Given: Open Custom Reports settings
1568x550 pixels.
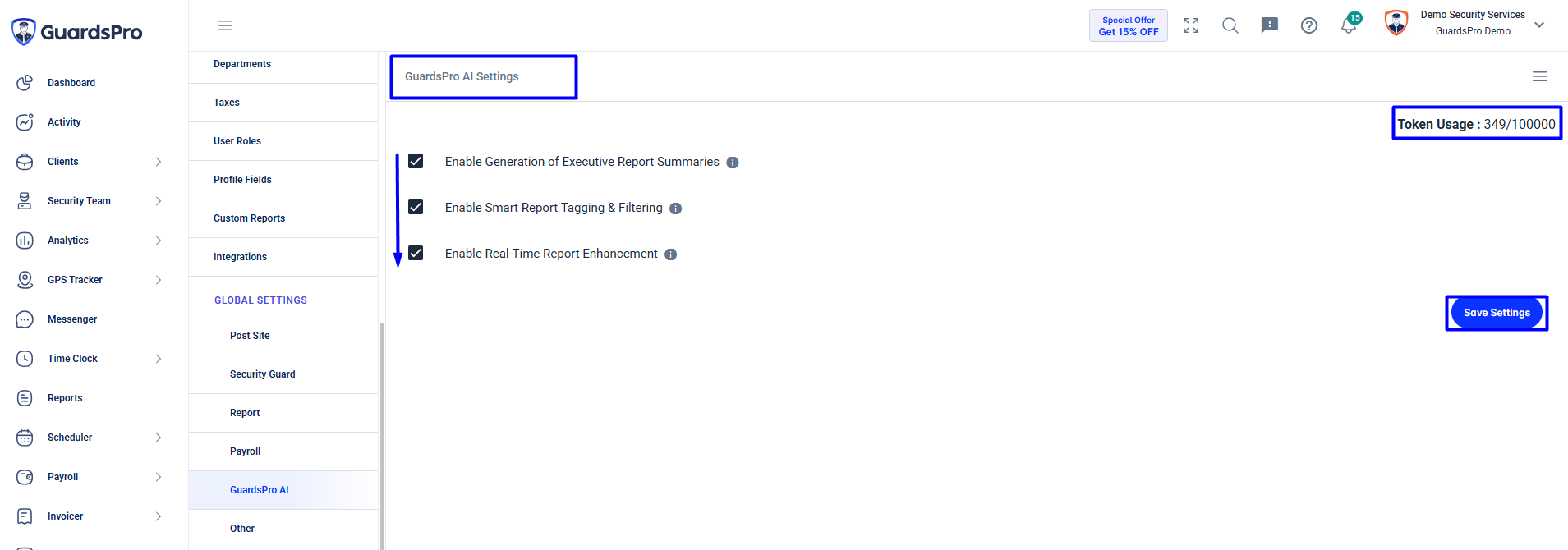Looking at the screenshot, I should click(283, 218).
